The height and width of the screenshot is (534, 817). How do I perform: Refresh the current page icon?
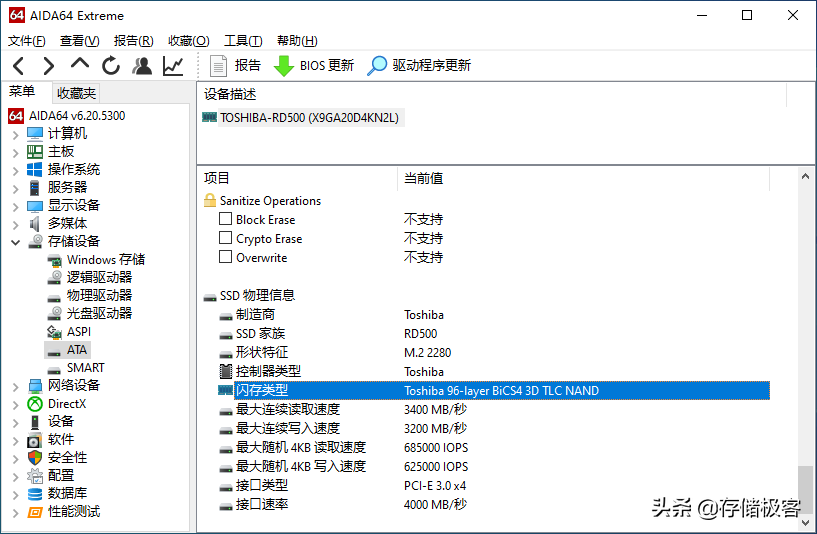pos(110,66)
